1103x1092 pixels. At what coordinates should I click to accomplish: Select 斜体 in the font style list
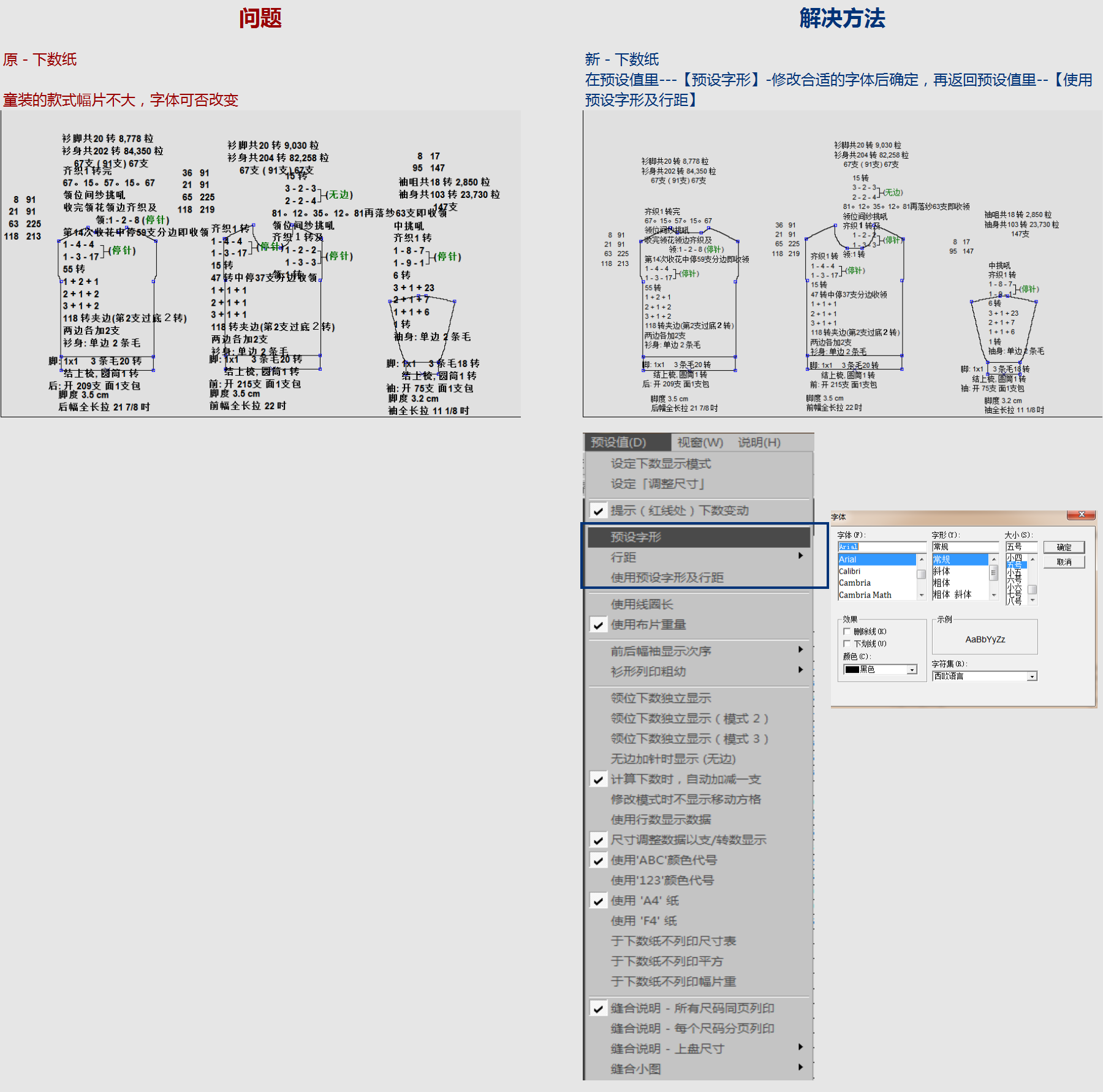pyautogui.click(x=941, y=571)
